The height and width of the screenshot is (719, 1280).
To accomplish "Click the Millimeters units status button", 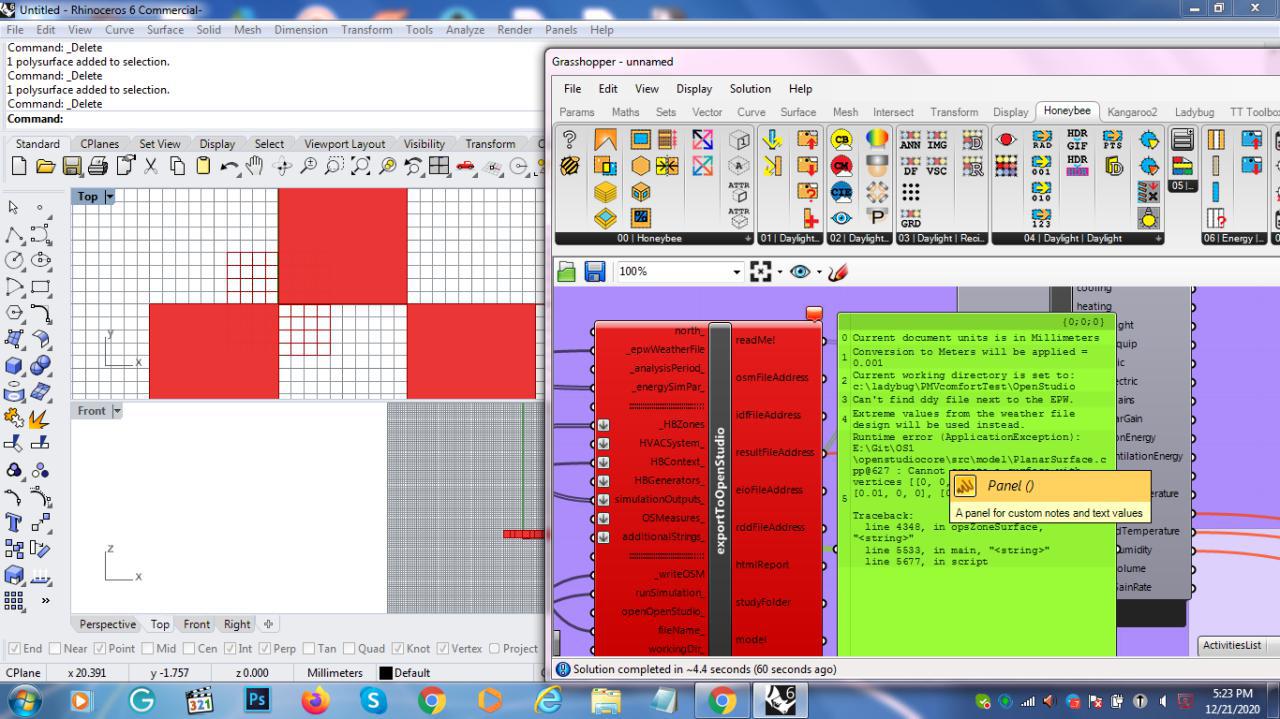I will pos(335,673).
